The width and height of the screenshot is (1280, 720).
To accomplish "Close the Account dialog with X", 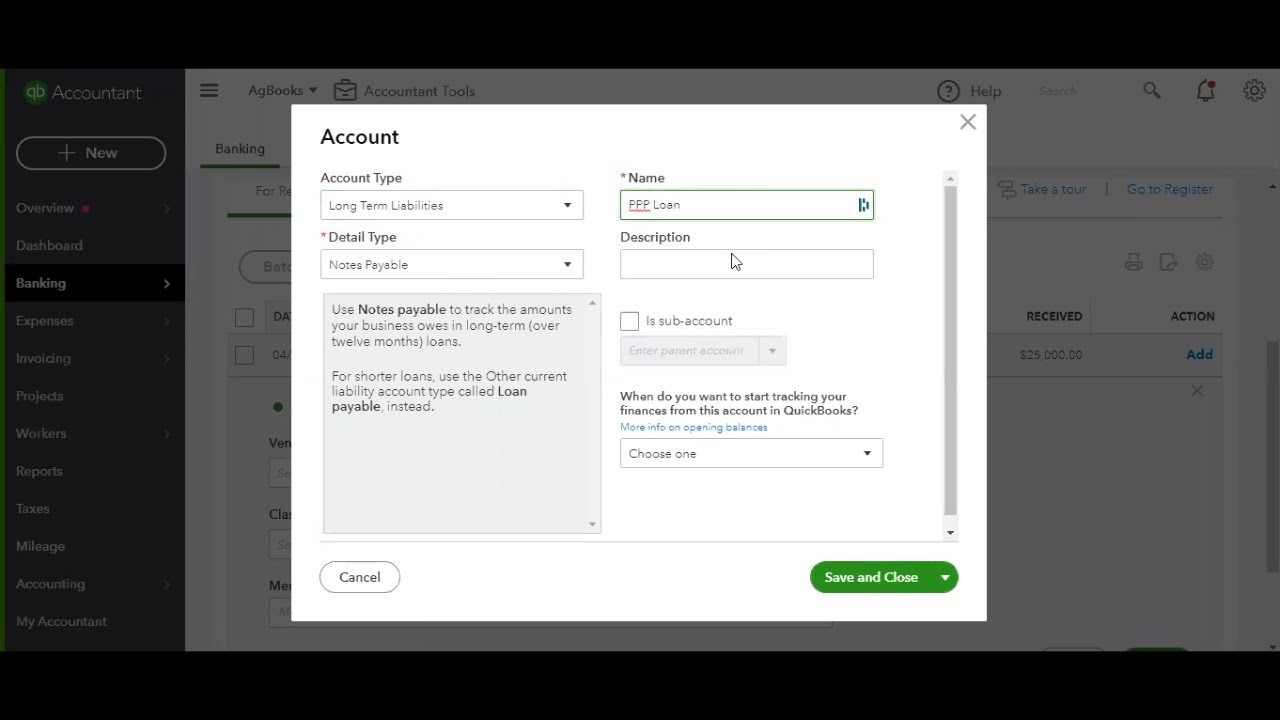I will pyautogui.click(x=967, y=122).
